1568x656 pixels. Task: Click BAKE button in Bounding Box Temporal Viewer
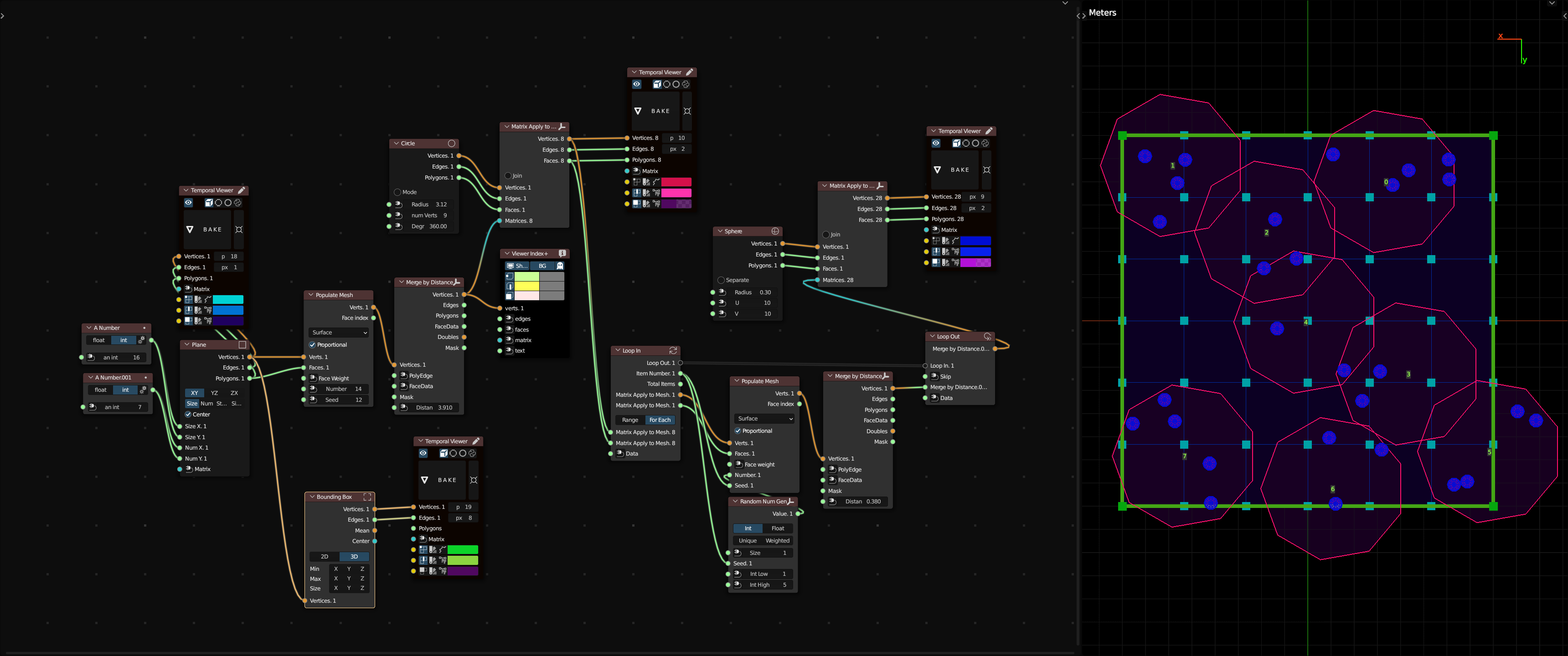(447, 480)
